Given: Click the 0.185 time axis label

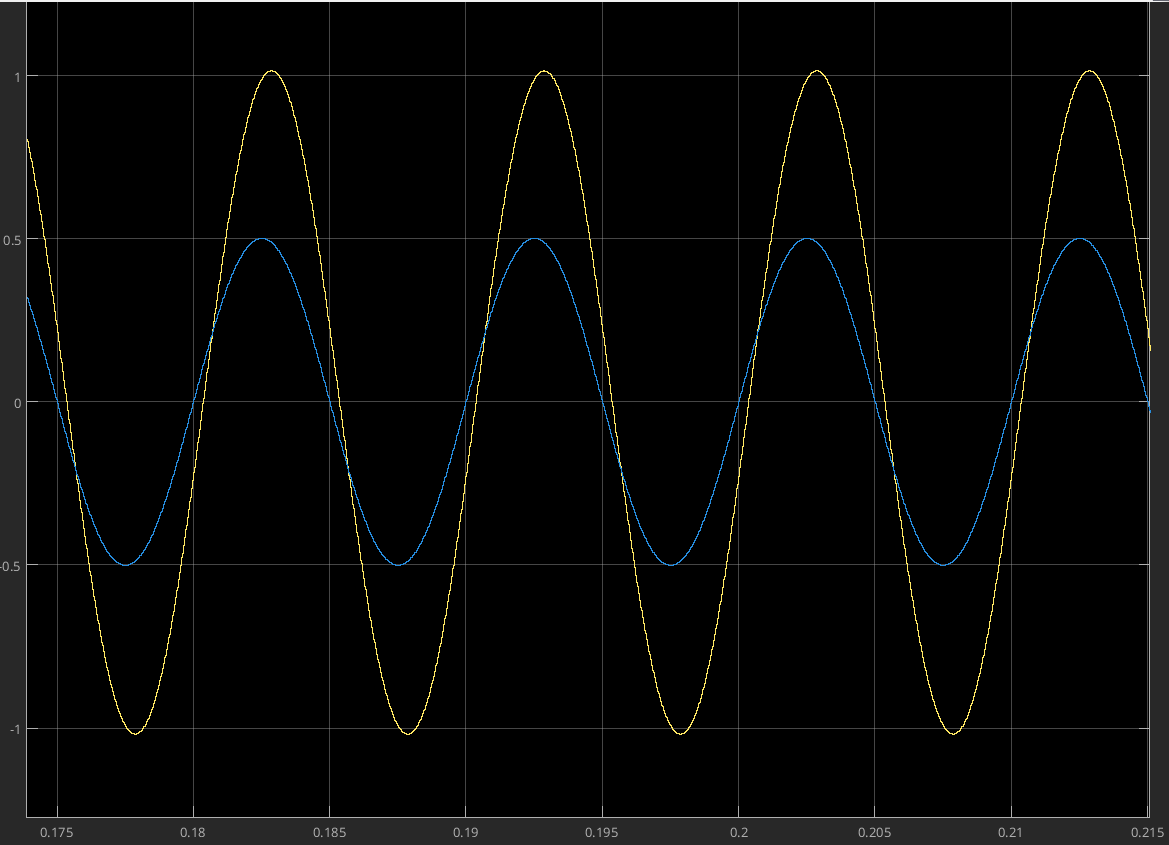Looking at the screenshot, I should [329, 832].
